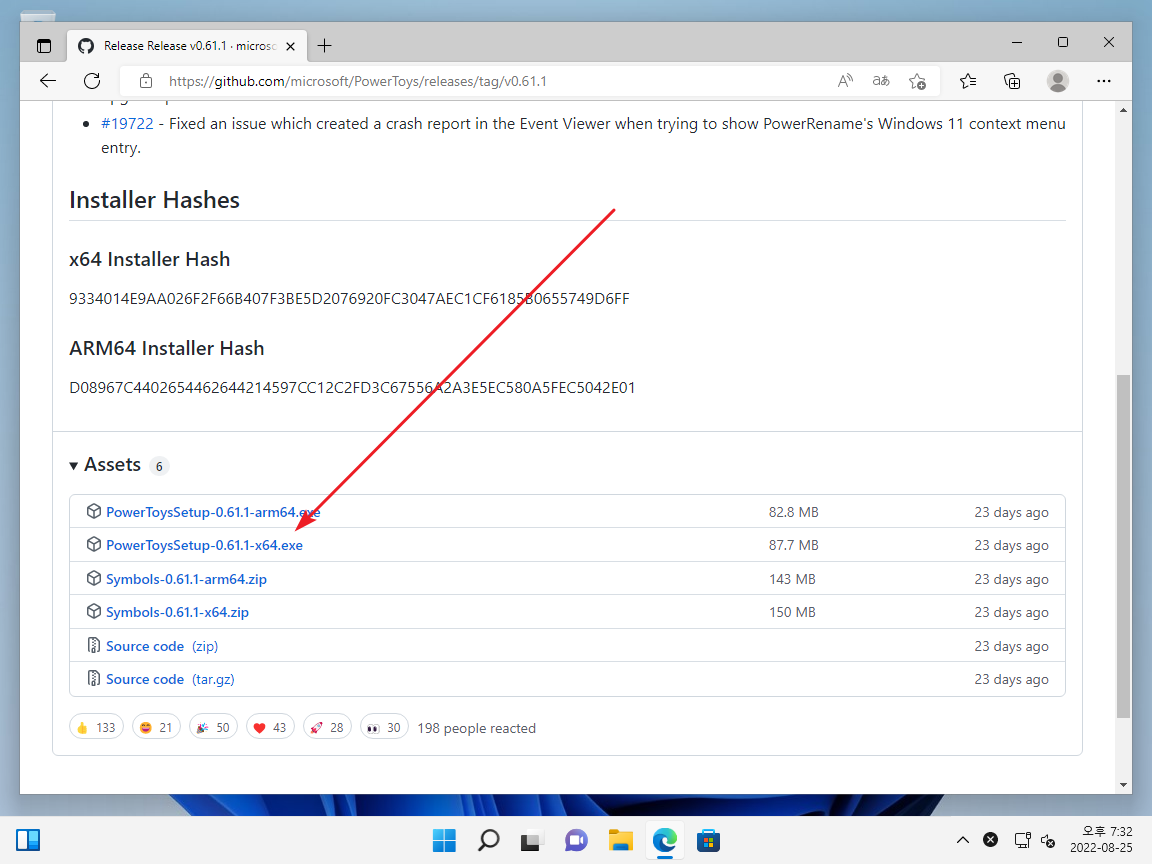The width and height of the screenshot is (1152, 864).
Task: Show hidden tray icons chevron
Action: [x=962, y=840]
